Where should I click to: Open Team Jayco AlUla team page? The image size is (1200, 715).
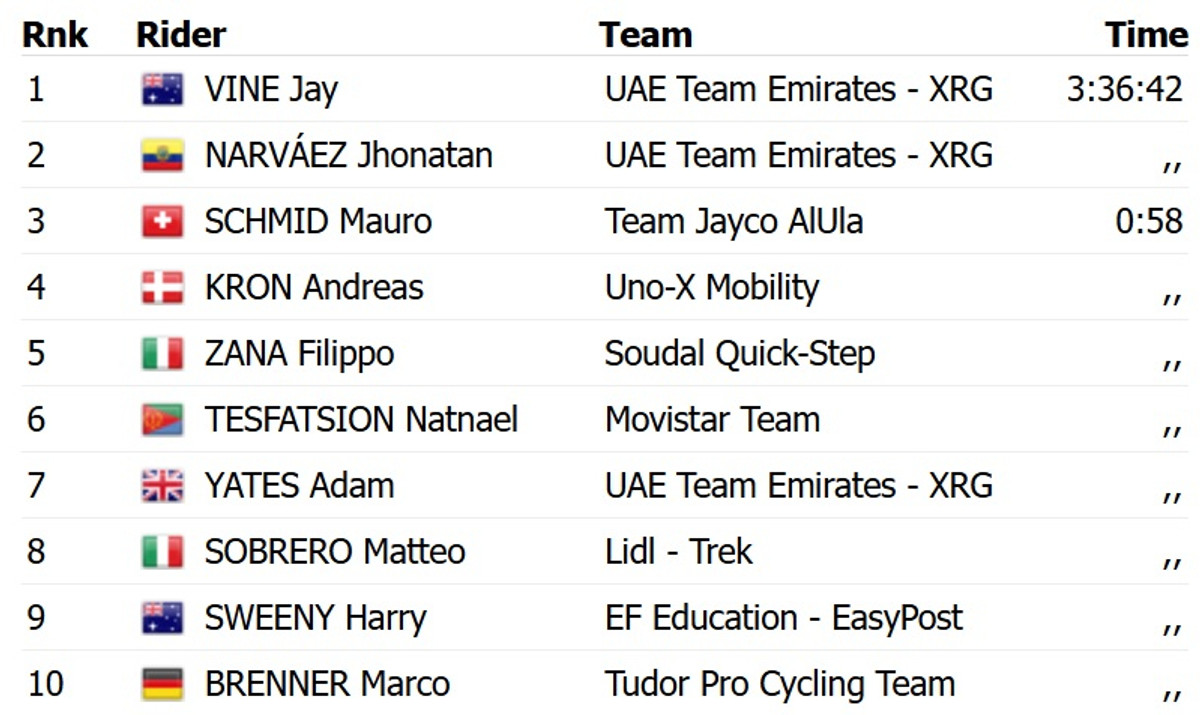coord(733,222)
